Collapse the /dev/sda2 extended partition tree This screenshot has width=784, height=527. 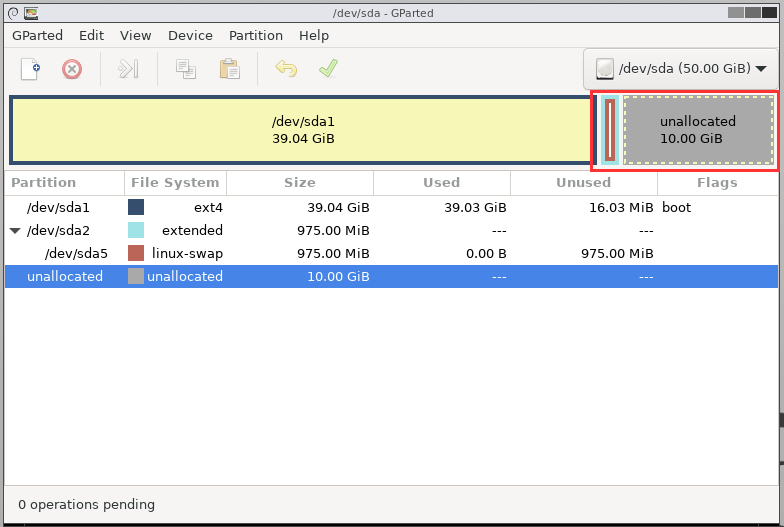pos(15,231)
